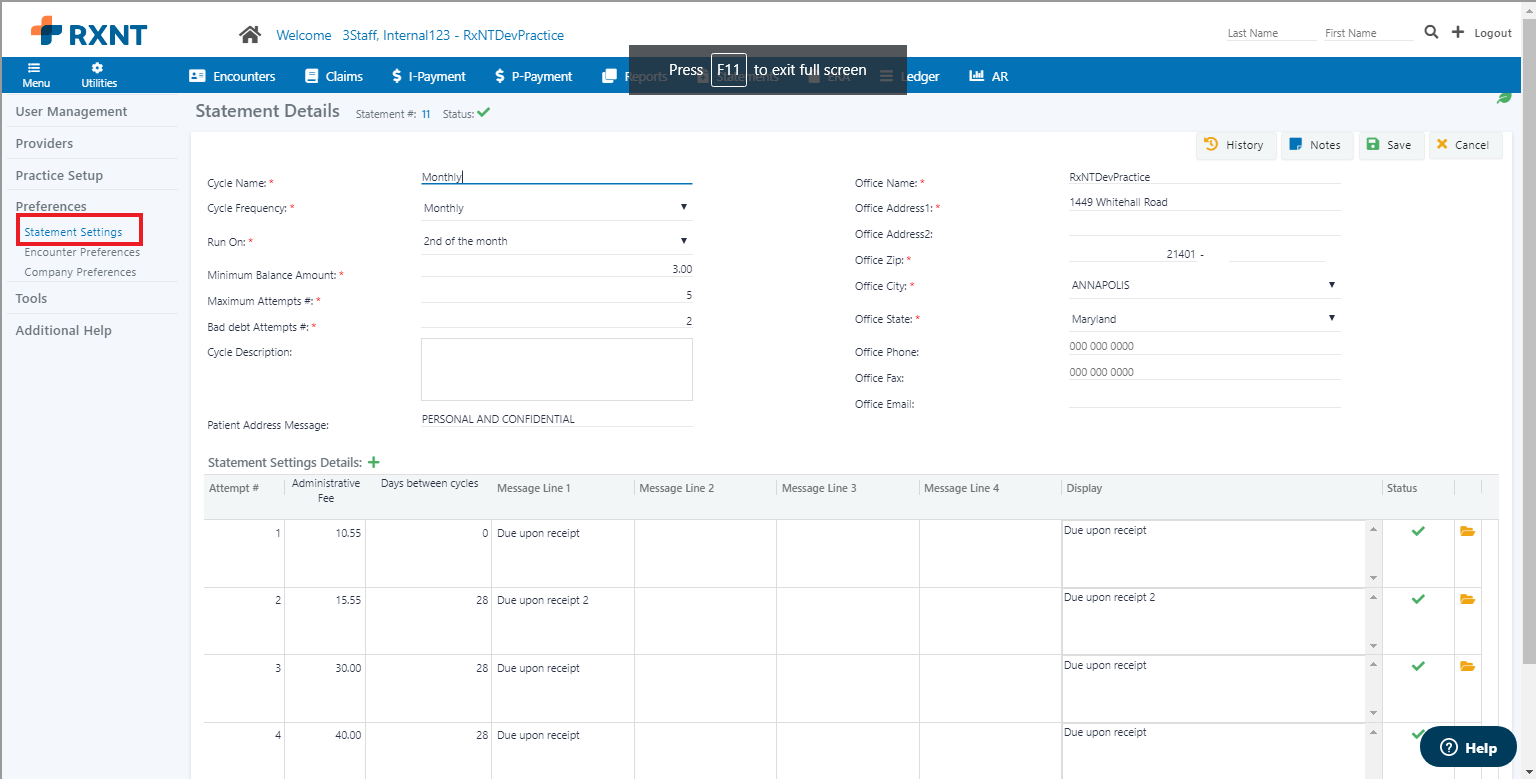Screen dimensions: 1536x779
Task: Click the Cycle Description text area
Action: pos(557,369)
